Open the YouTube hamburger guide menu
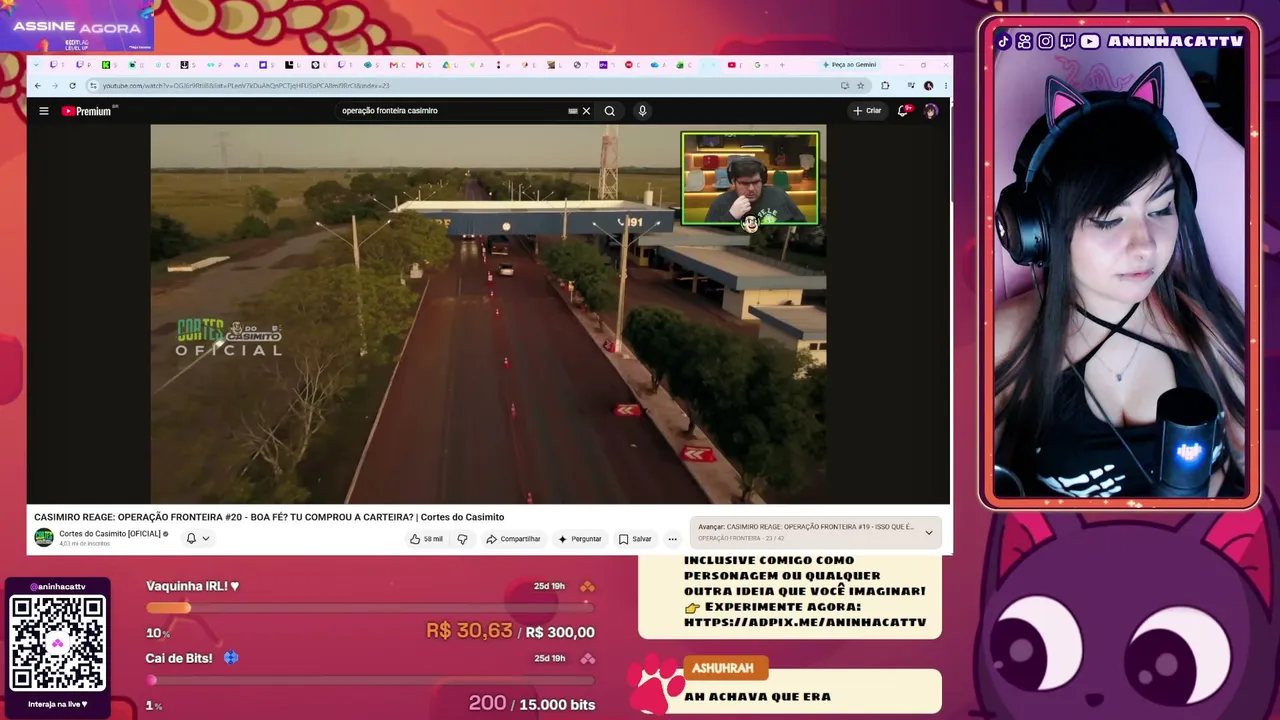 pyautogui.click(x=44, y=111)
